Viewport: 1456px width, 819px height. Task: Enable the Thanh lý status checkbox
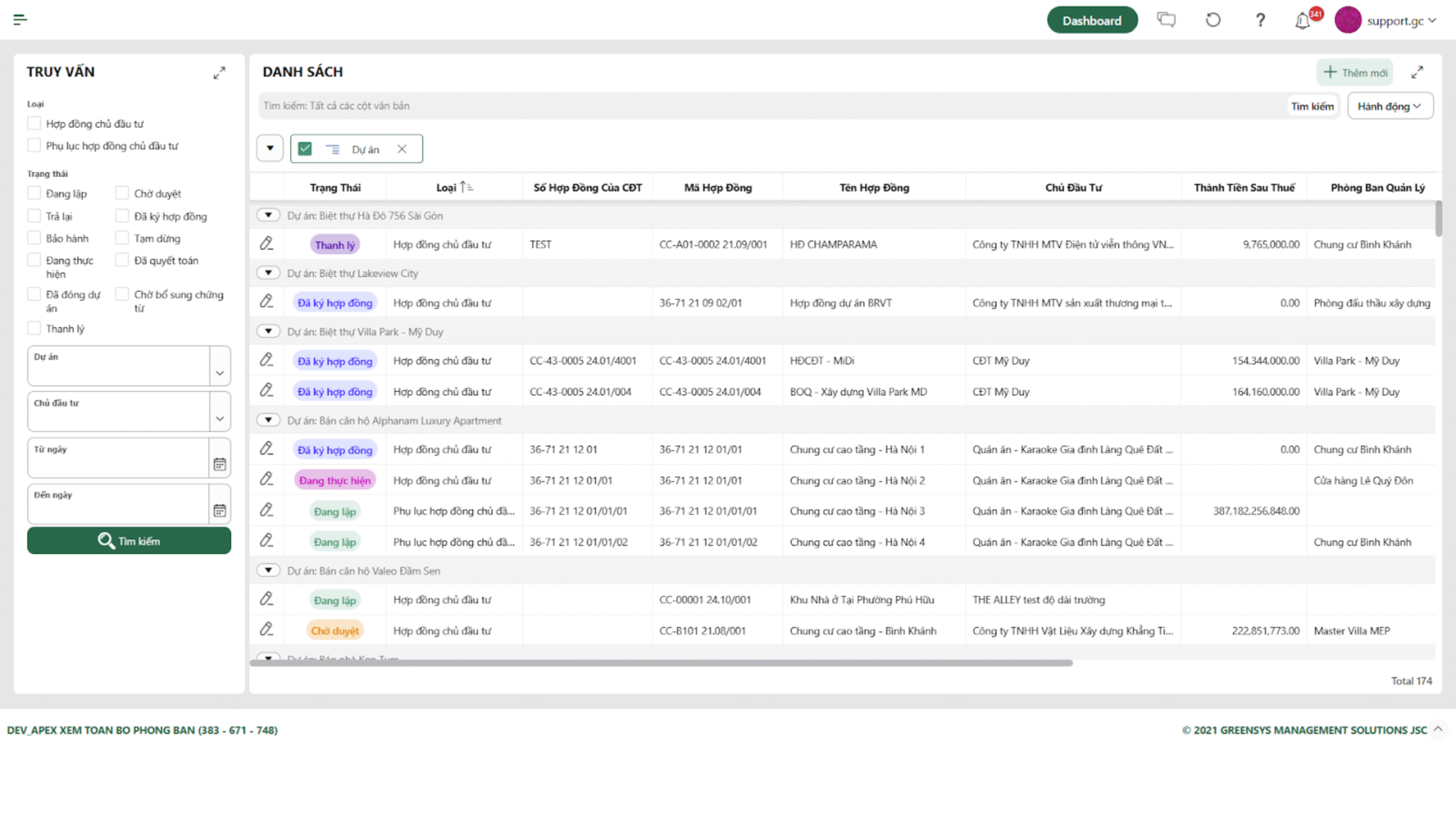tap(34, 329)
